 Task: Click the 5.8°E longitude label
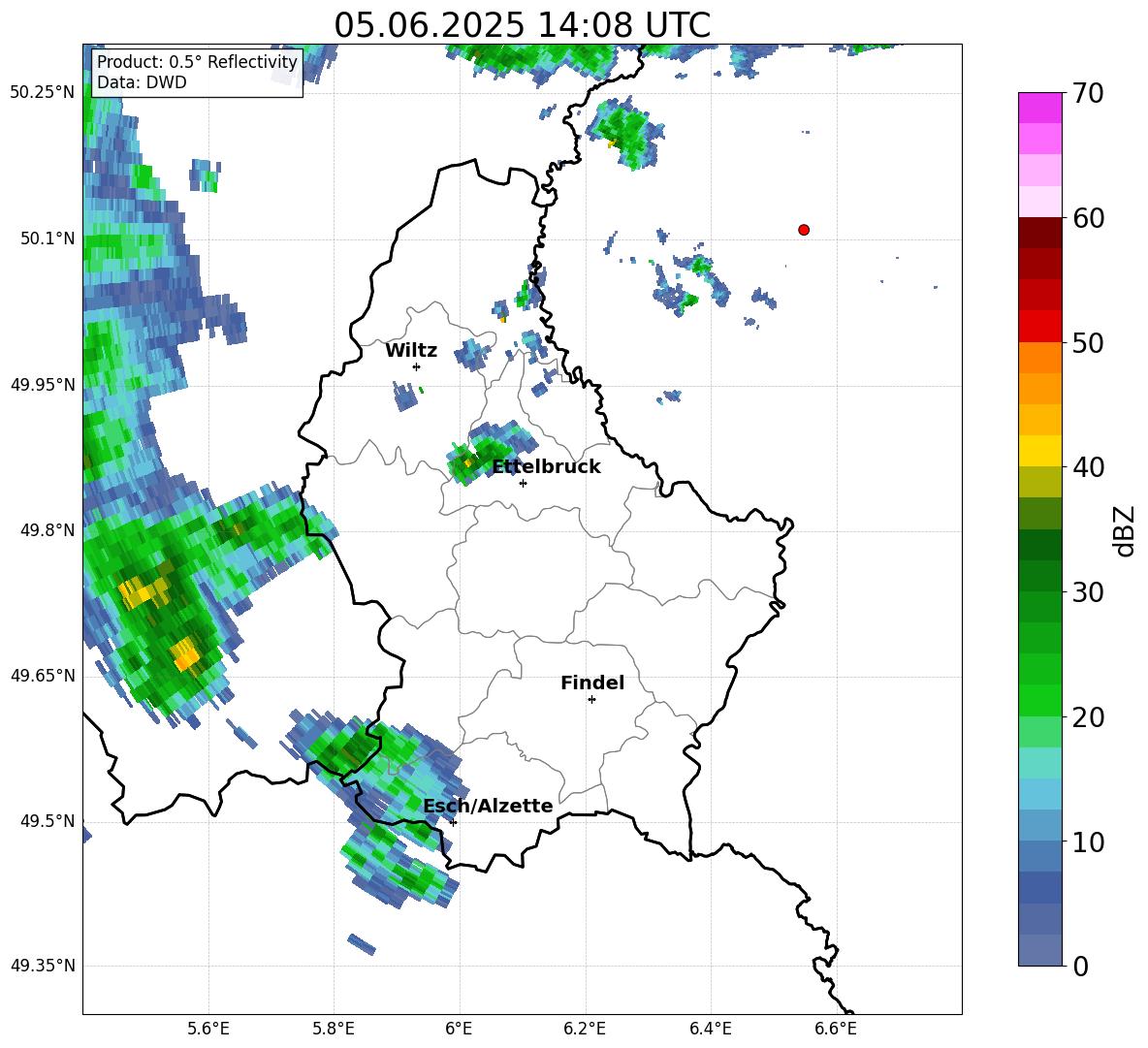click(334, 1029)
